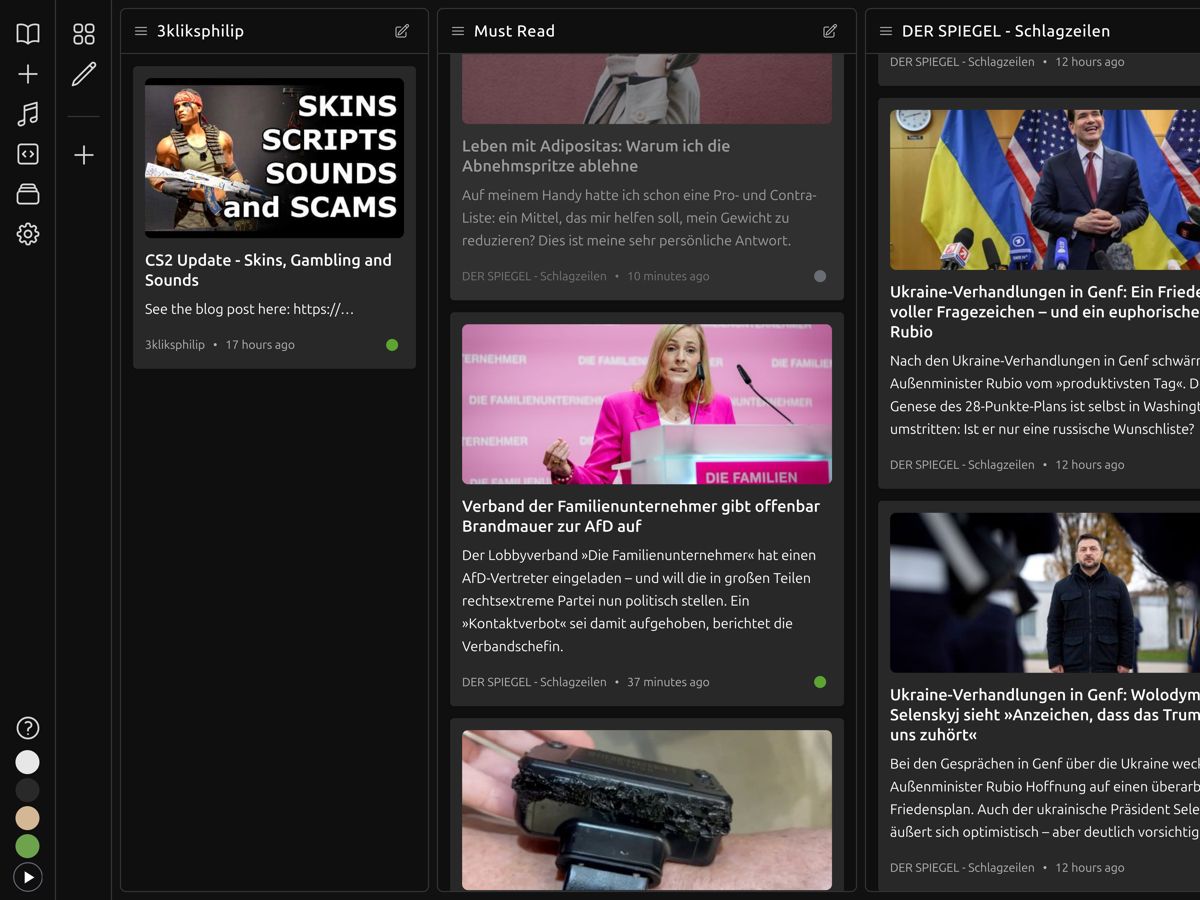Image resolution: width=1200 pixels, height=900 pixels.
Task: Click the plus icon in the left sidebar
Action: pyautogui.click(x=28, y=74)
